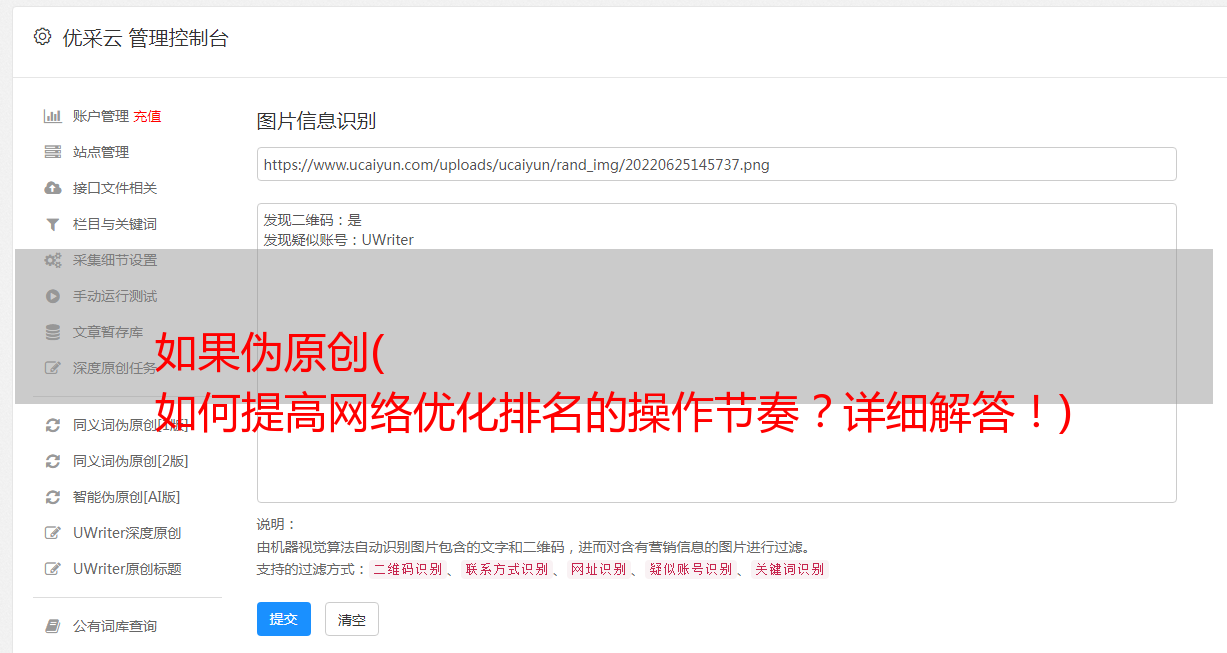Click the 图片信息识别 heading
The height and width of the screenshot is (653, 1227).
pyautogui.click(x=317, y=121)
